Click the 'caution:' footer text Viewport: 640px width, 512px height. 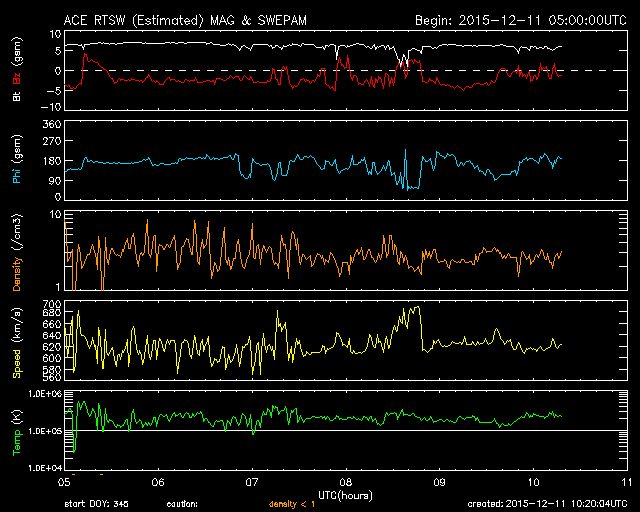[x=182, y=504]
